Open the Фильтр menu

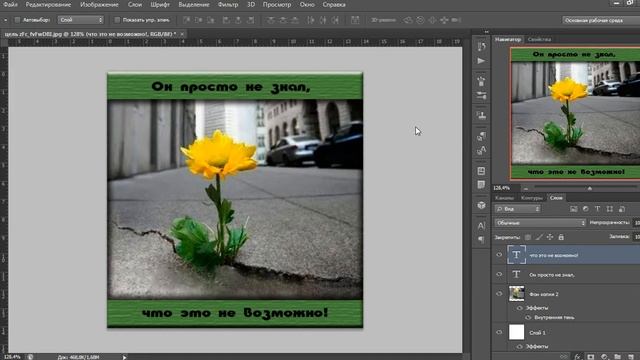(228, 4)
